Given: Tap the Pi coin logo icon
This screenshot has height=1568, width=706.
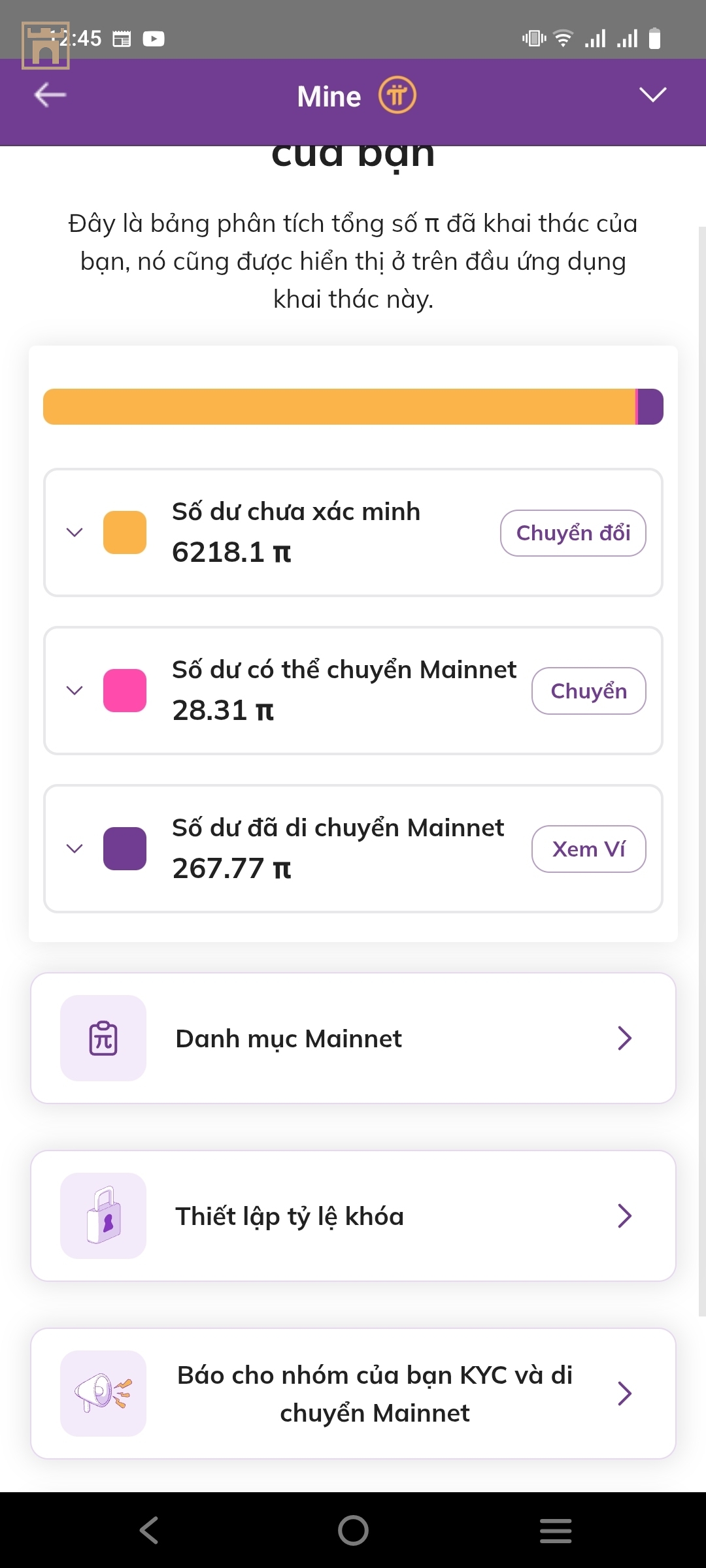Looking at the screenshot, I should tap(397, 95).
